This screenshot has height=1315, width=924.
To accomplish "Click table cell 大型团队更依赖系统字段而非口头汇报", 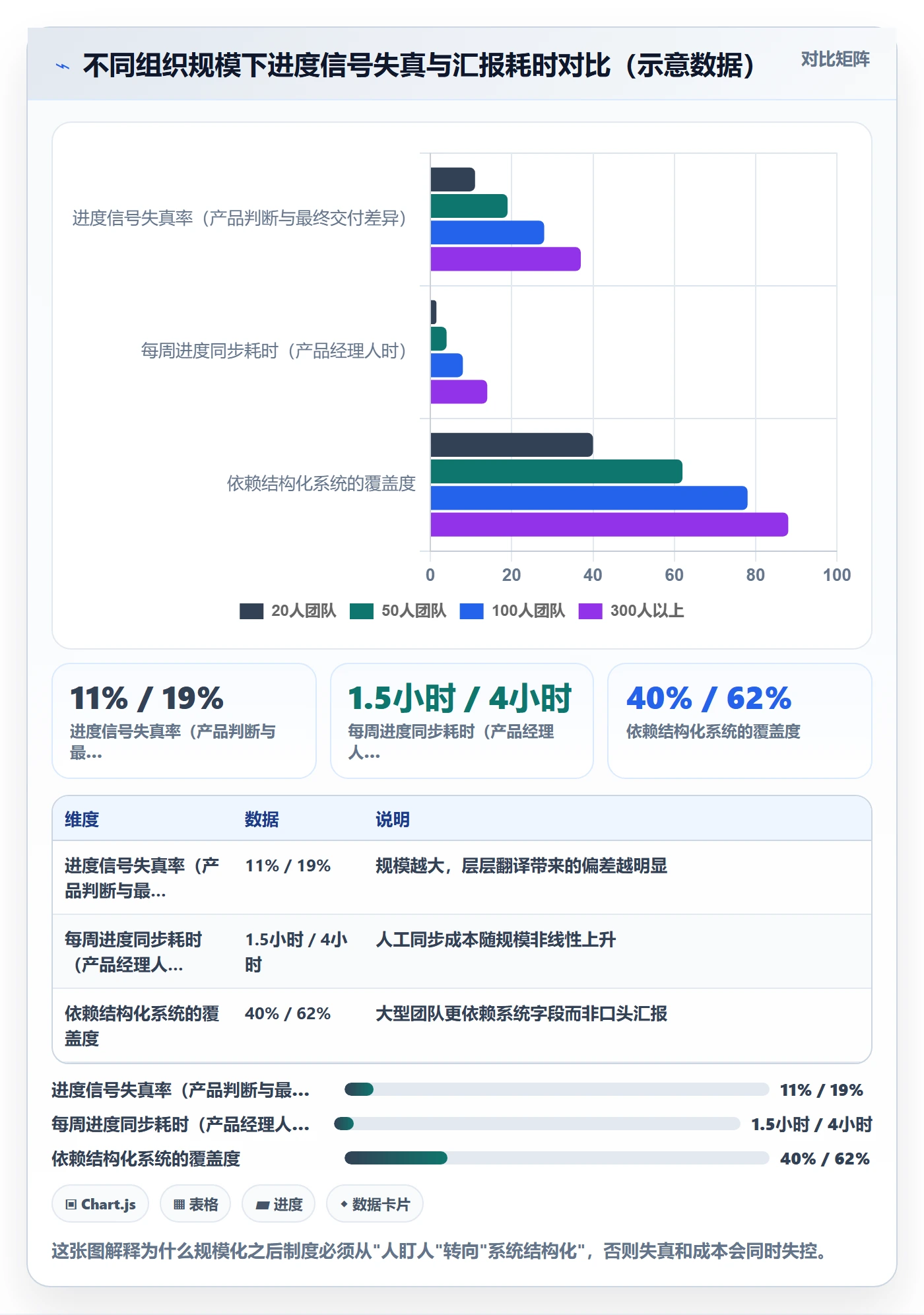I will [x=521, y=1013].
